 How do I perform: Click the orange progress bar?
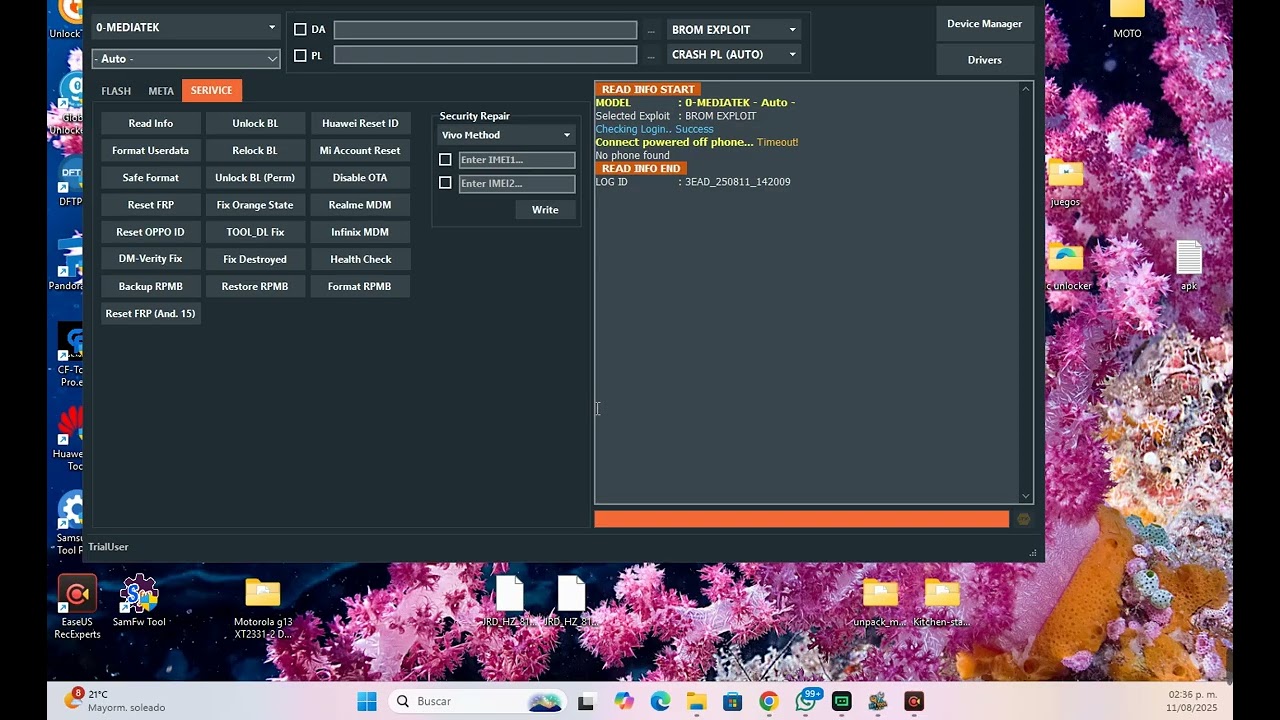click(801, 519)
